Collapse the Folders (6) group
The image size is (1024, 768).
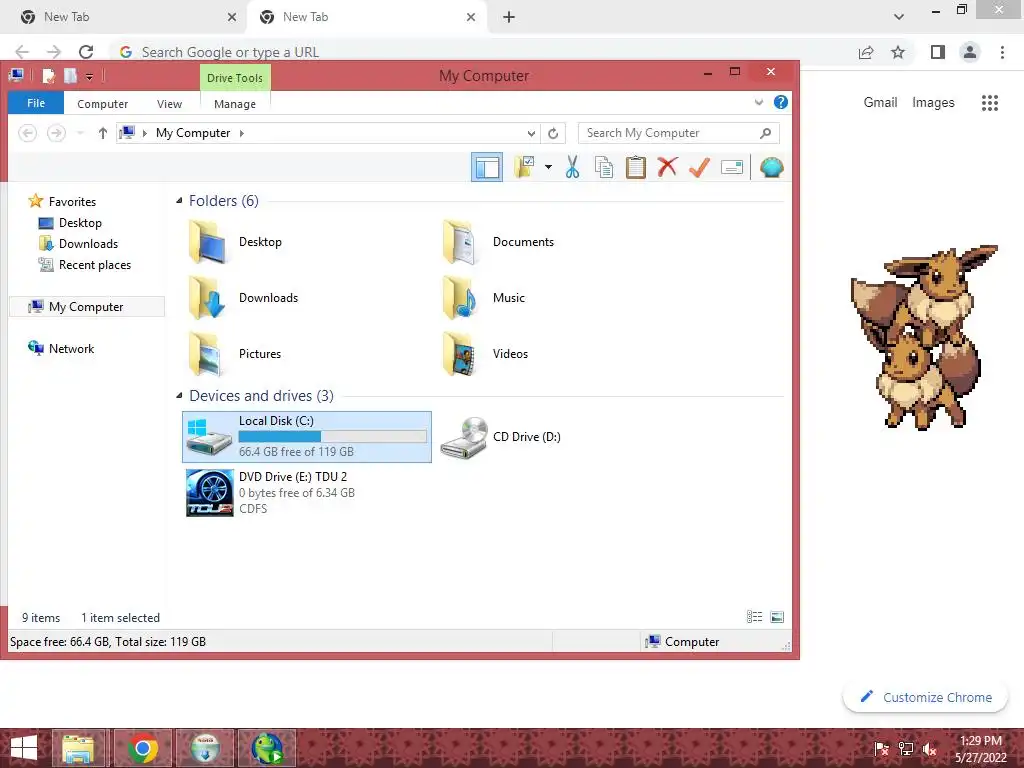pos(179,200)
